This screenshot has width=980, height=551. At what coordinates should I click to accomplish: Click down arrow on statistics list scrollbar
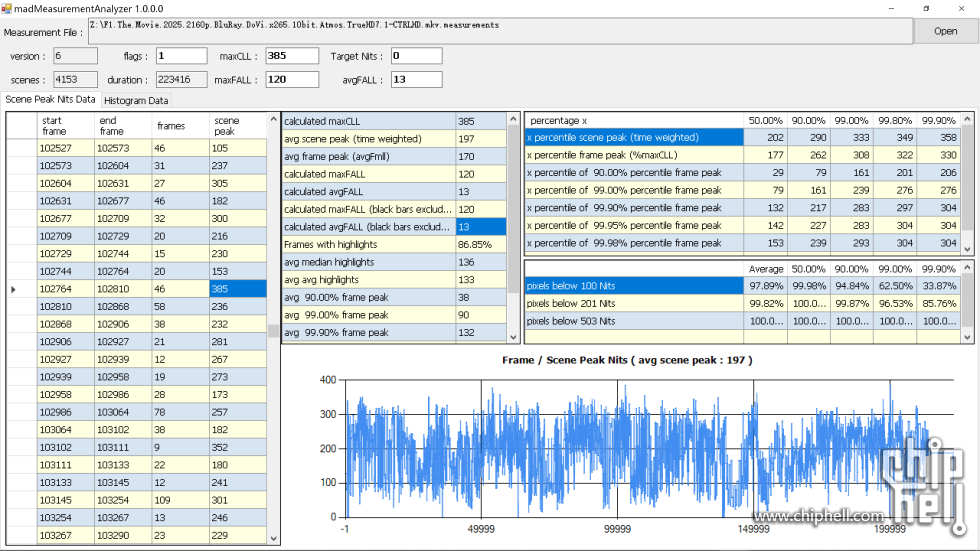pos(515,337)
